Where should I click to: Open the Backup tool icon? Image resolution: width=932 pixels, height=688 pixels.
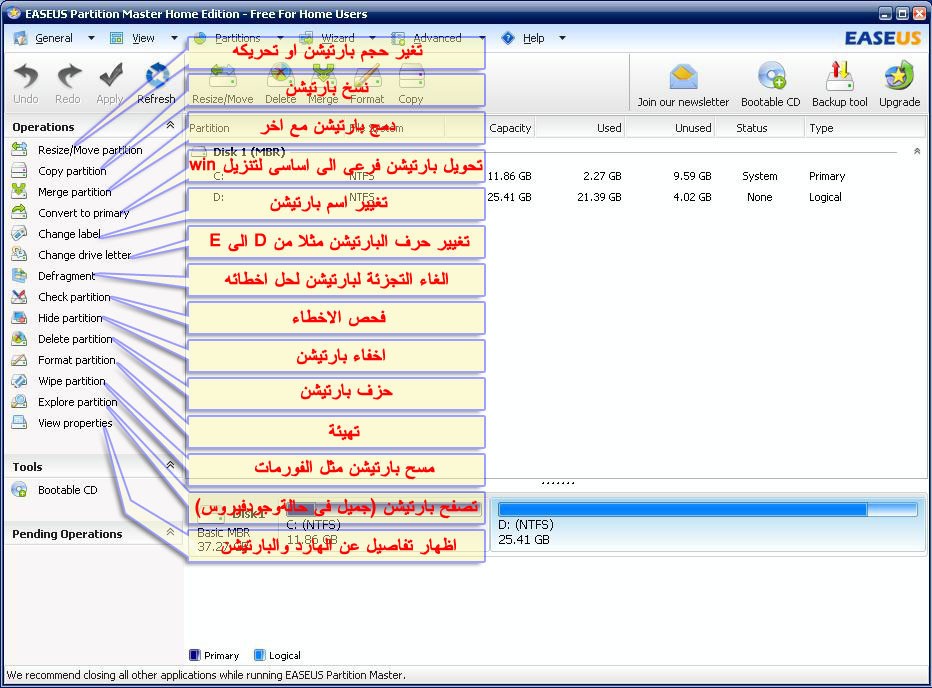click(839, 78)
